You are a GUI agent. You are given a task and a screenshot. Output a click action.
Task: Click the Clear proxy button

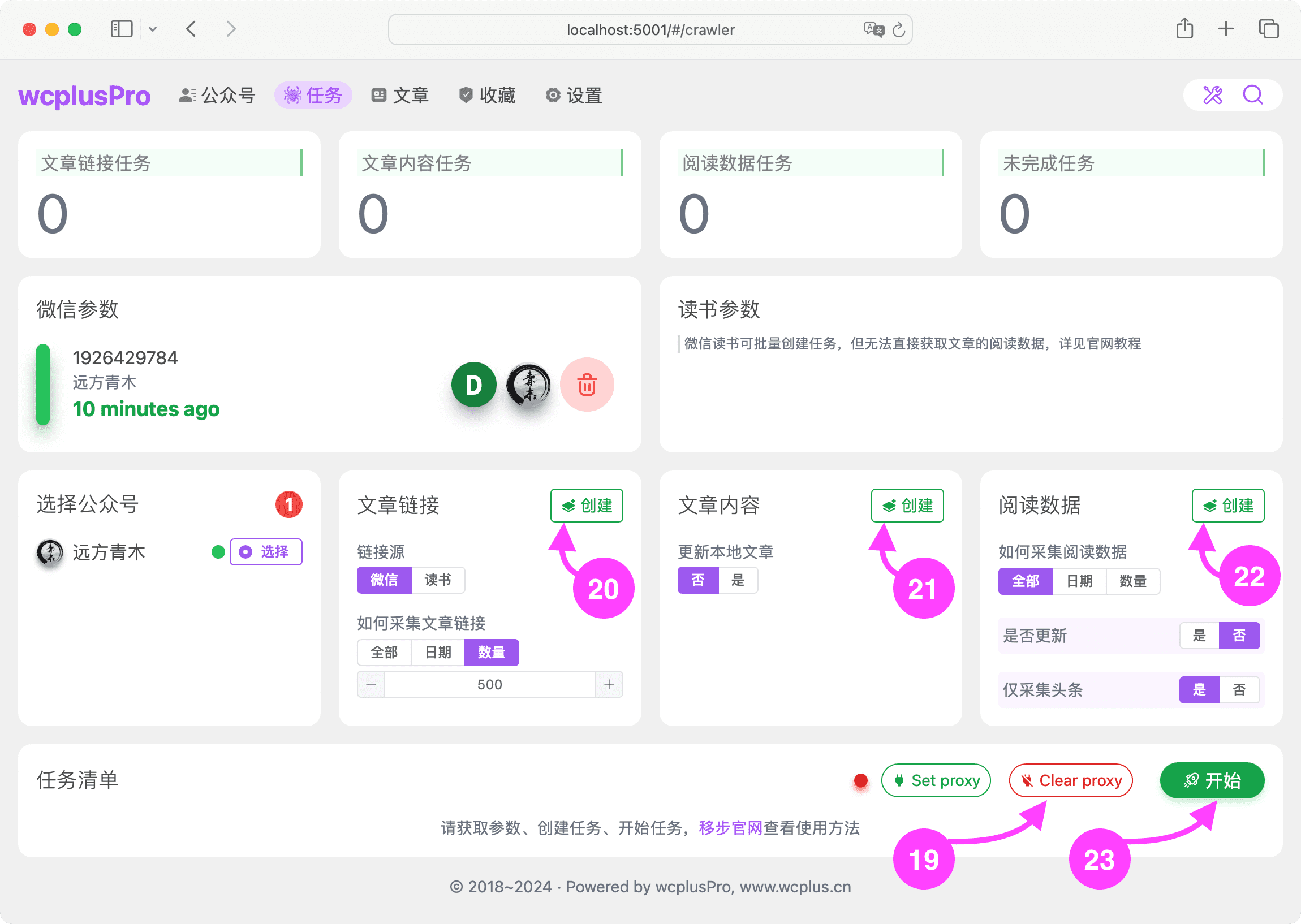coord(1071,780)
